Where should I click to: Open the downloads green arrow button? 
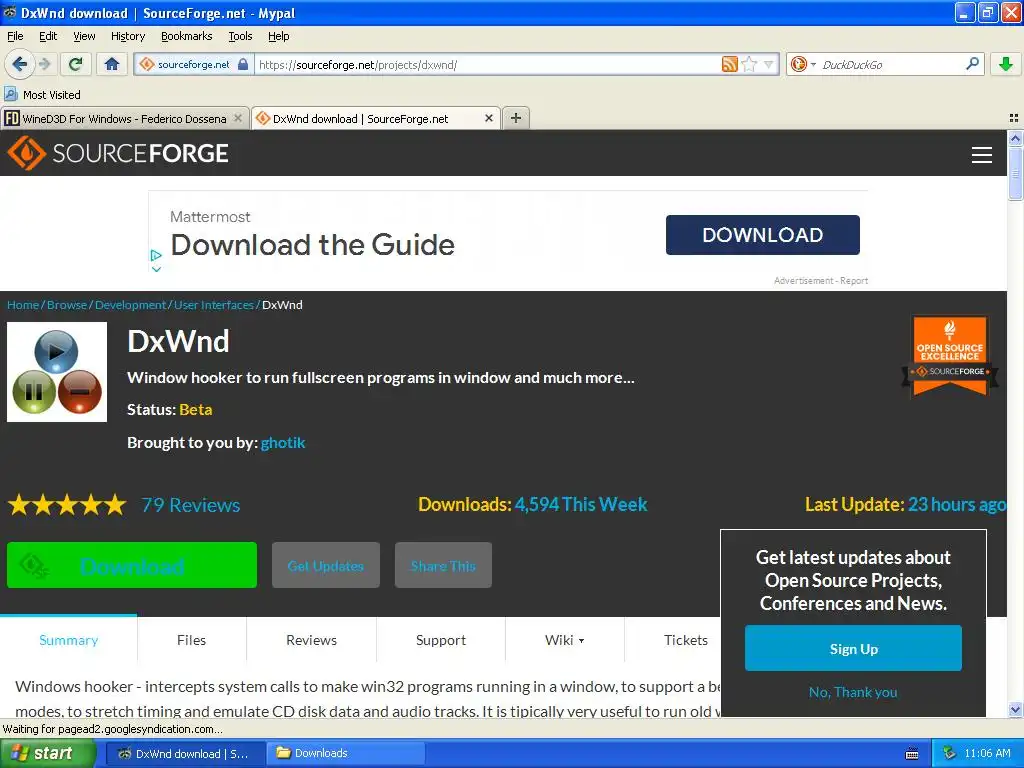click(1006, 64)
